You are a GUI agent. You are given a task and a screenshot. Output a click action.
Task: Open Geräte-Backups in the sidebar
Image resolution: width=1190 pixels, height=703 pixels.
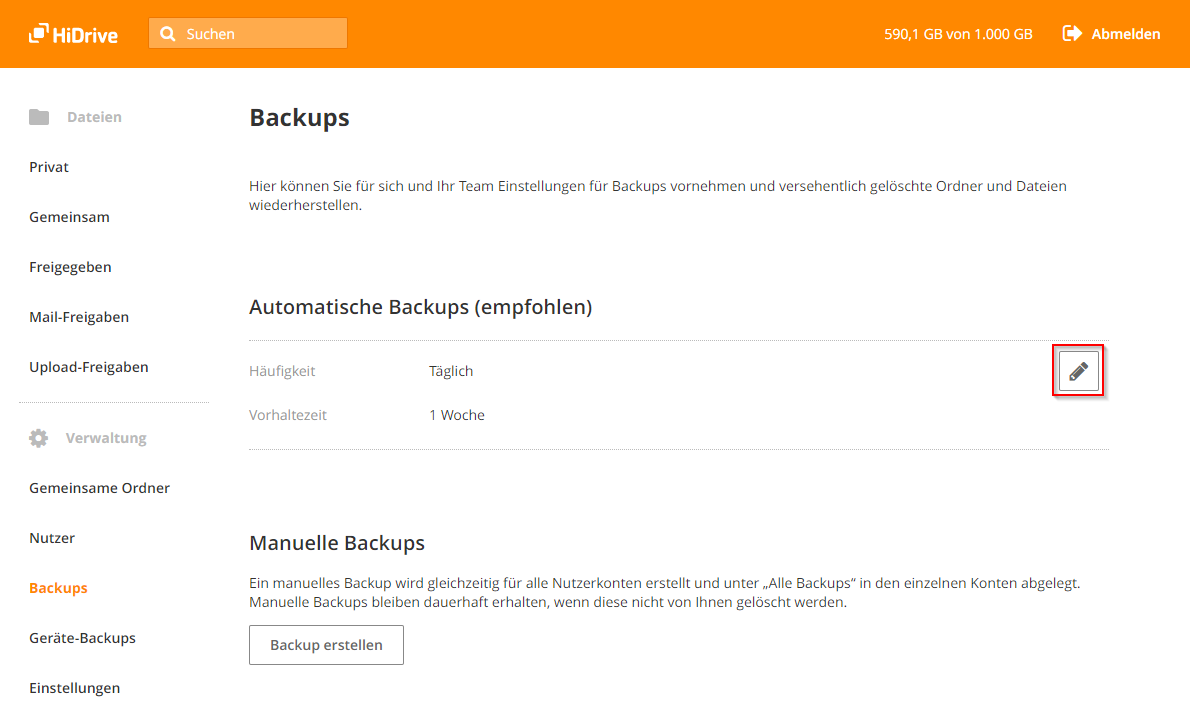click(x=82, y=638)
